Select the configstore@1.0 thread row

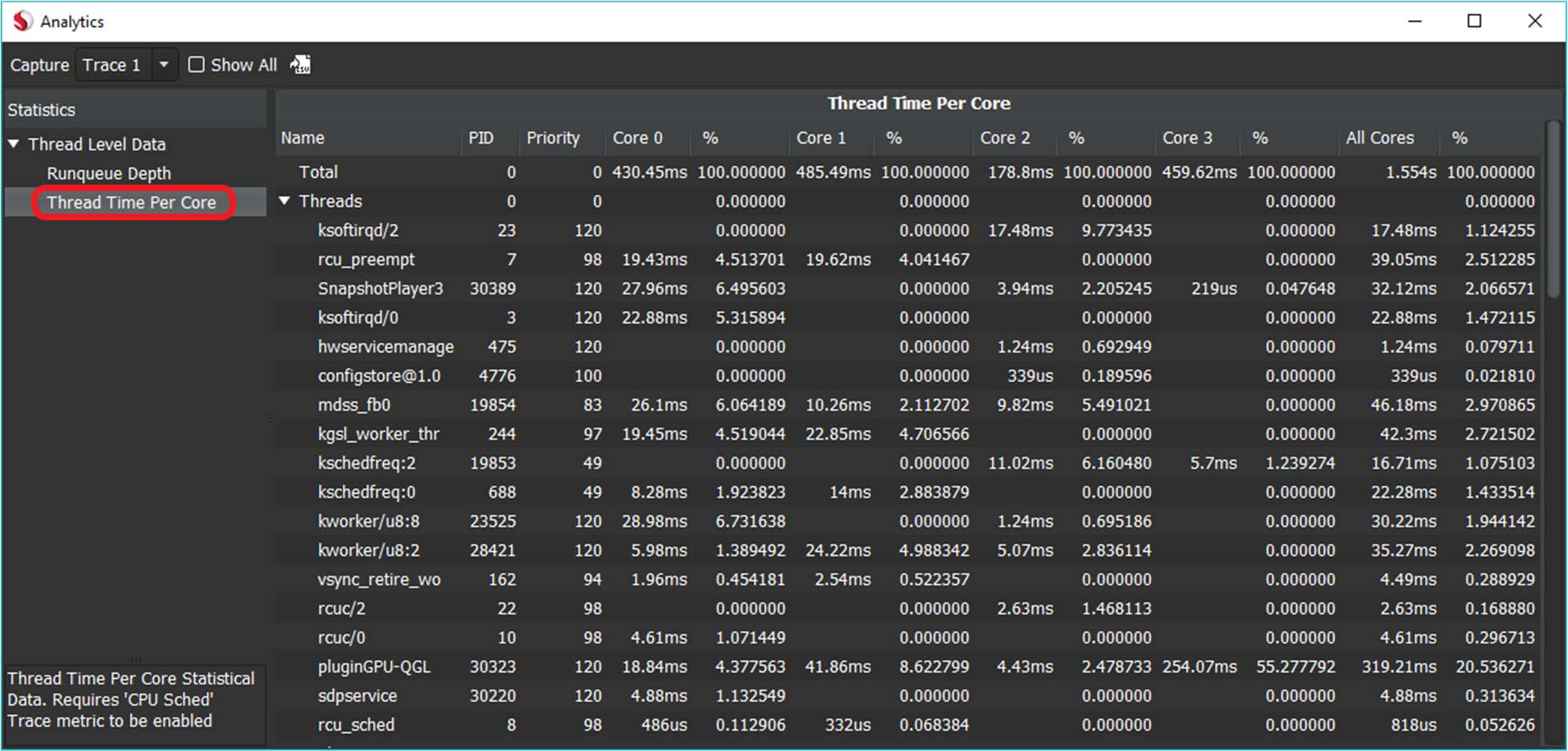click(907, 375)
